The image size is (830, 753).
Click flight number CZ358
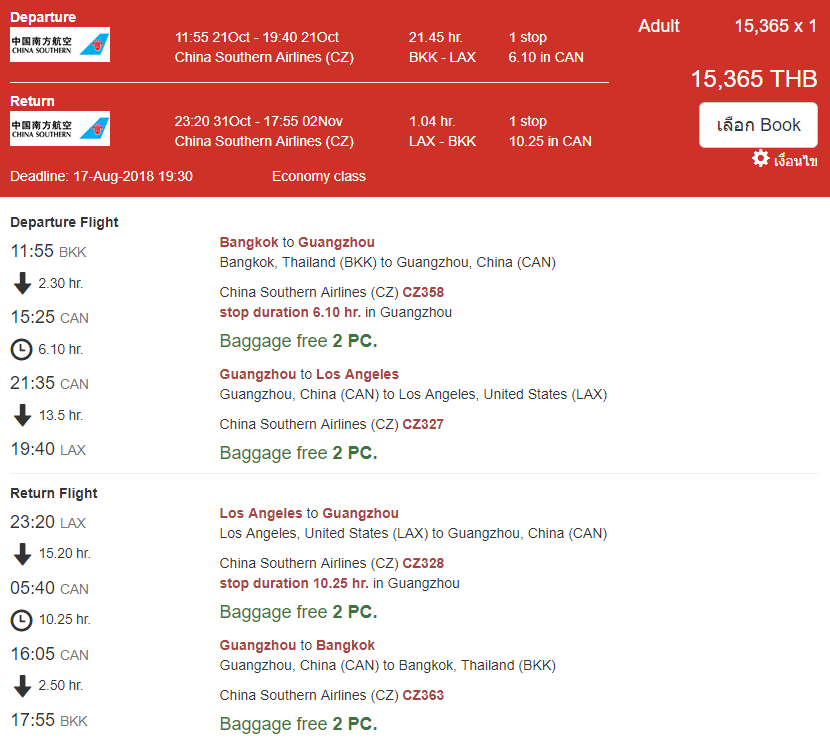click(x=423, y=292)
